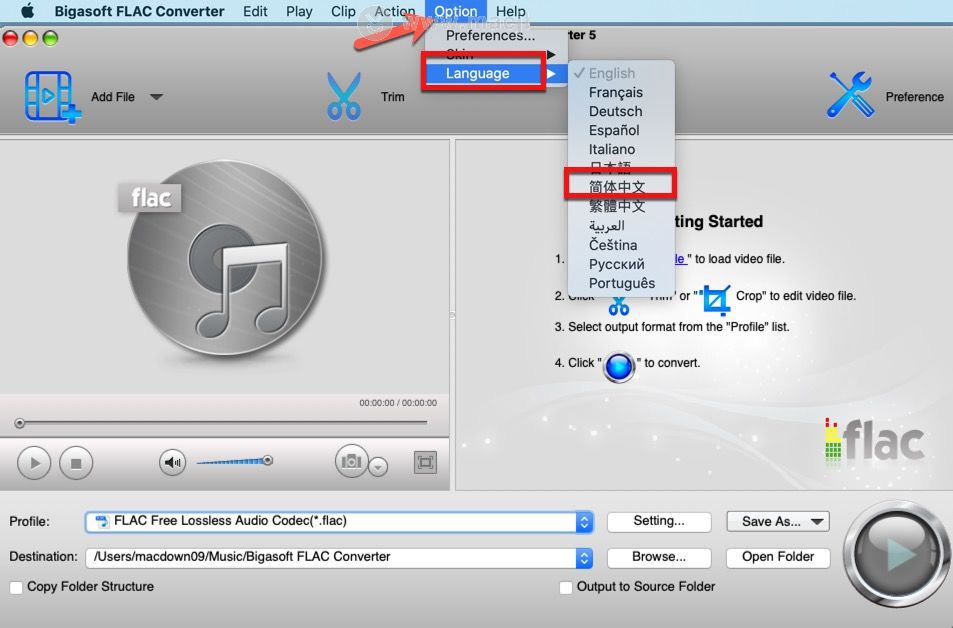Viewport: 953px width, 628px height.
Task: Open the Bigasoft FLAC Converter app menu
Action: pos(139,11)
